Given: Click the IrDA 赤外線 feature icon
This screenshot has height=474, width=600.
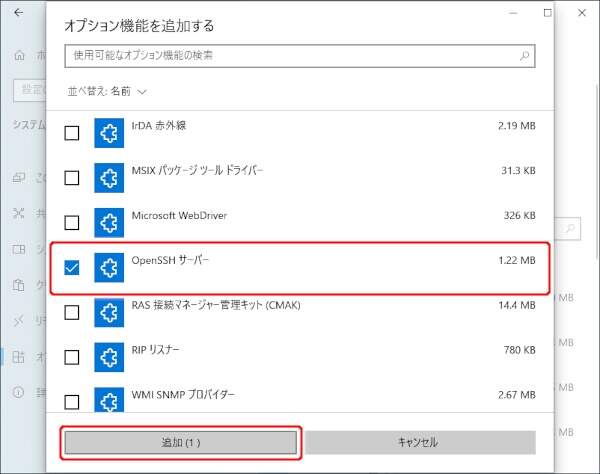Looking at the screenshot, I should tap(109, 133).
